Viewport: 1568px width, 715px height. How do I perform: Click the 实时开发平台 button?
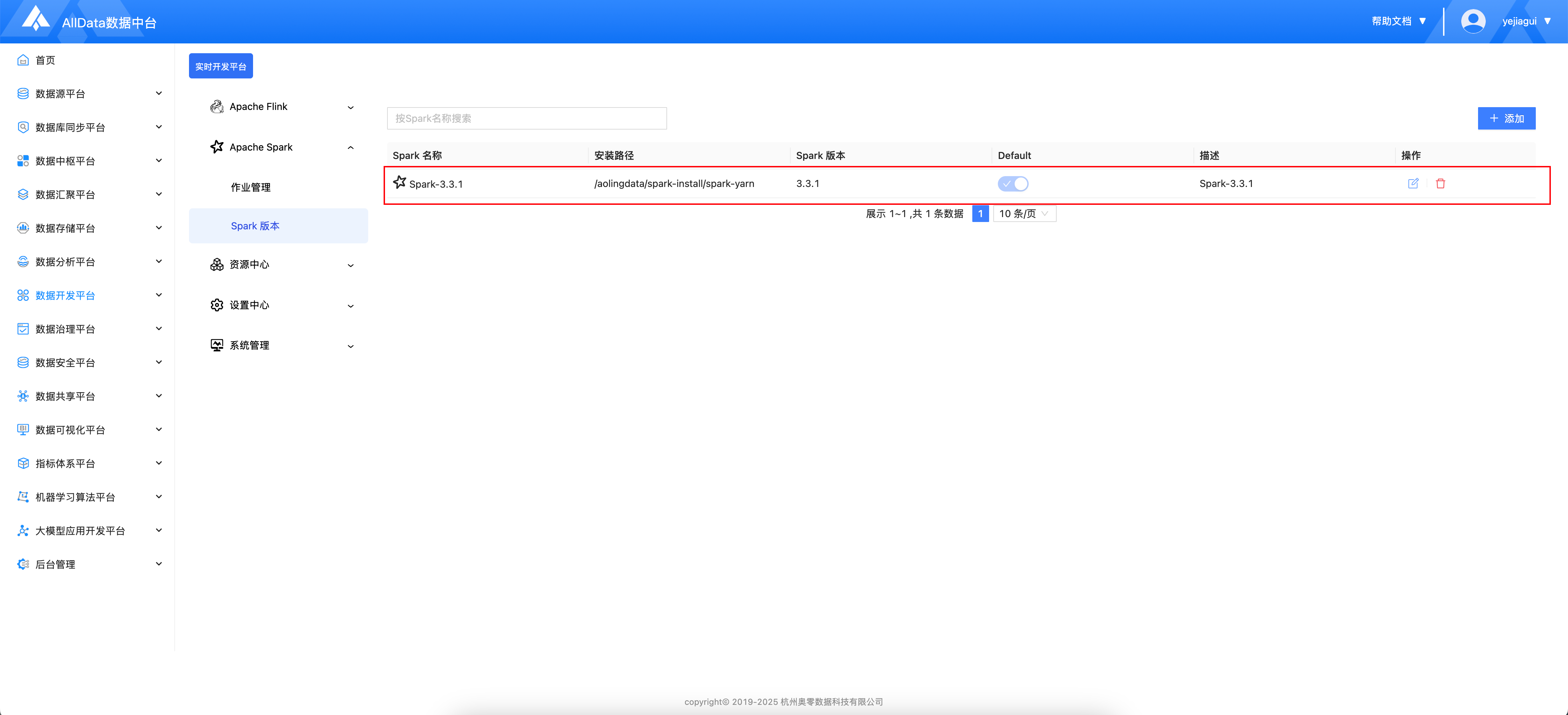click(220, 67)
